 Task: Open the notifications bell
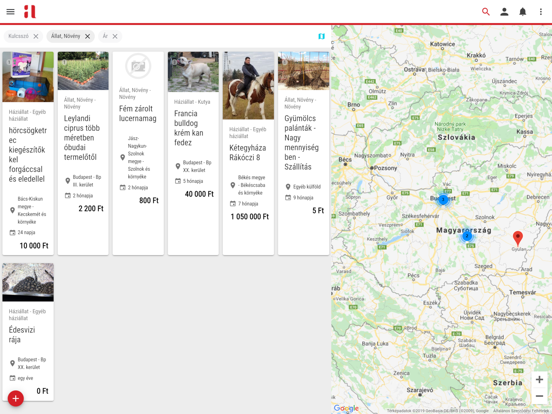pyautogui.click(x=522, y=12)
